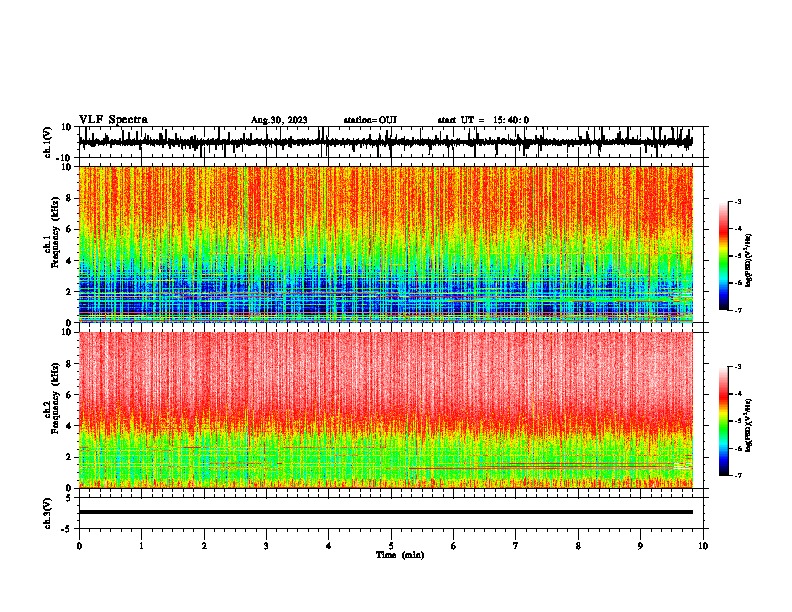The width and height of the screenshot is (792, 612).
Task: Click the "-7" value below ch.2 colorbar
Action: (x=737, y=475)
